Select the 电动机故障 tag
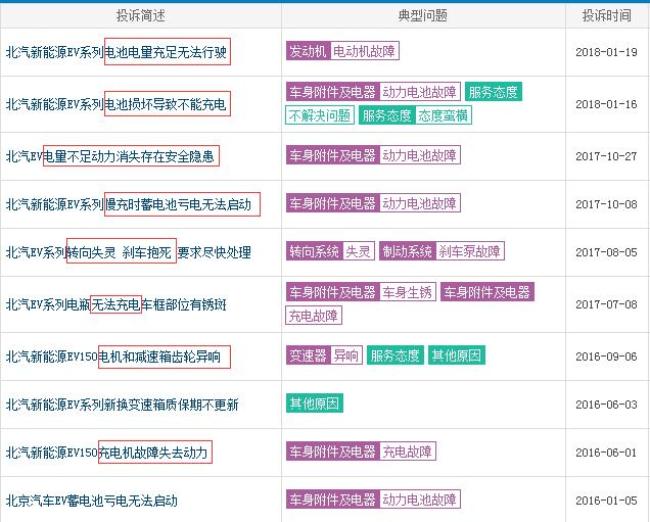 tap(364, 51)
